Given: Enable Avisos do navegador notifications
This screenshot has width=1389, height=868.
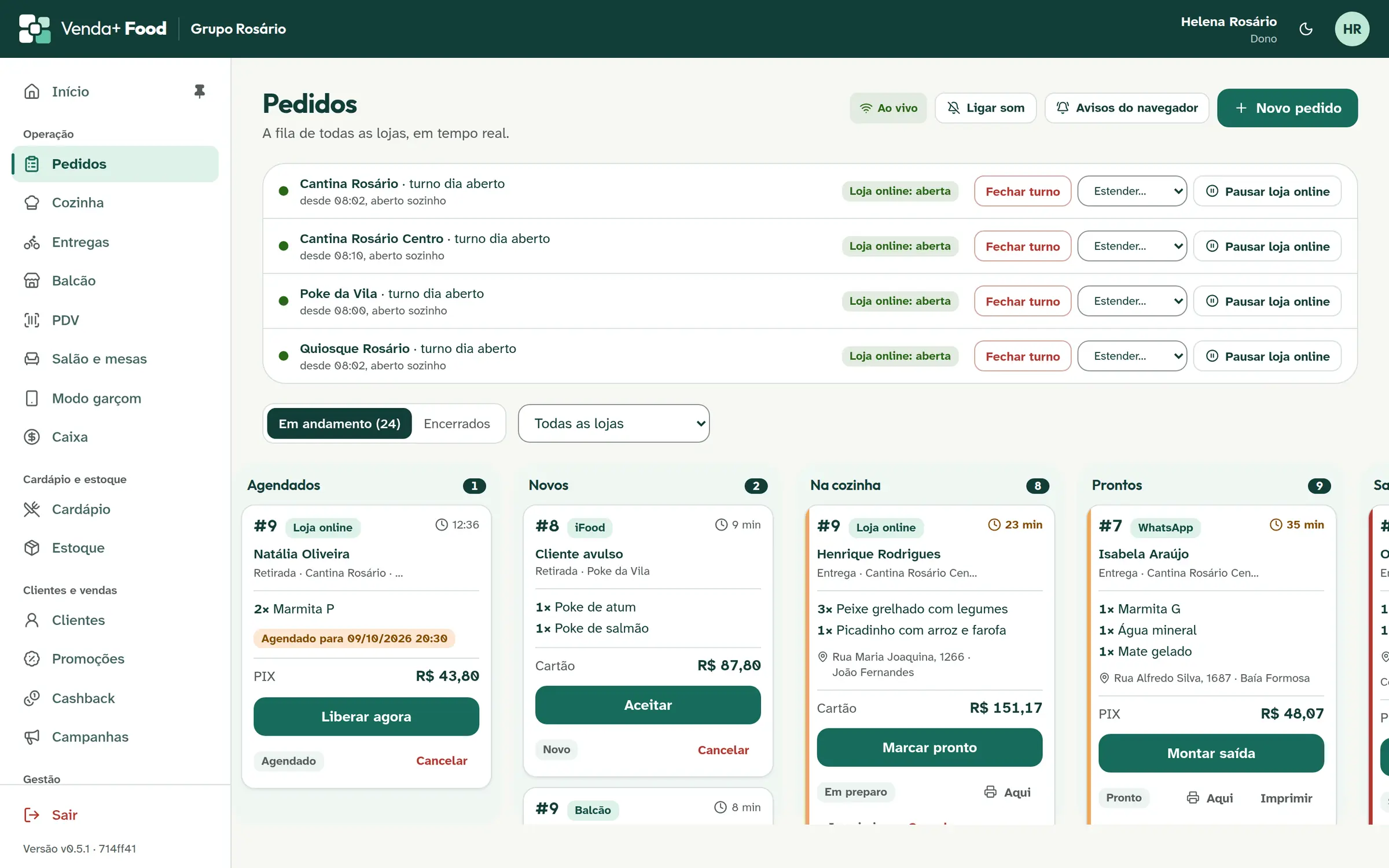Looking at the screenshot, I should tap(1127, 108).
